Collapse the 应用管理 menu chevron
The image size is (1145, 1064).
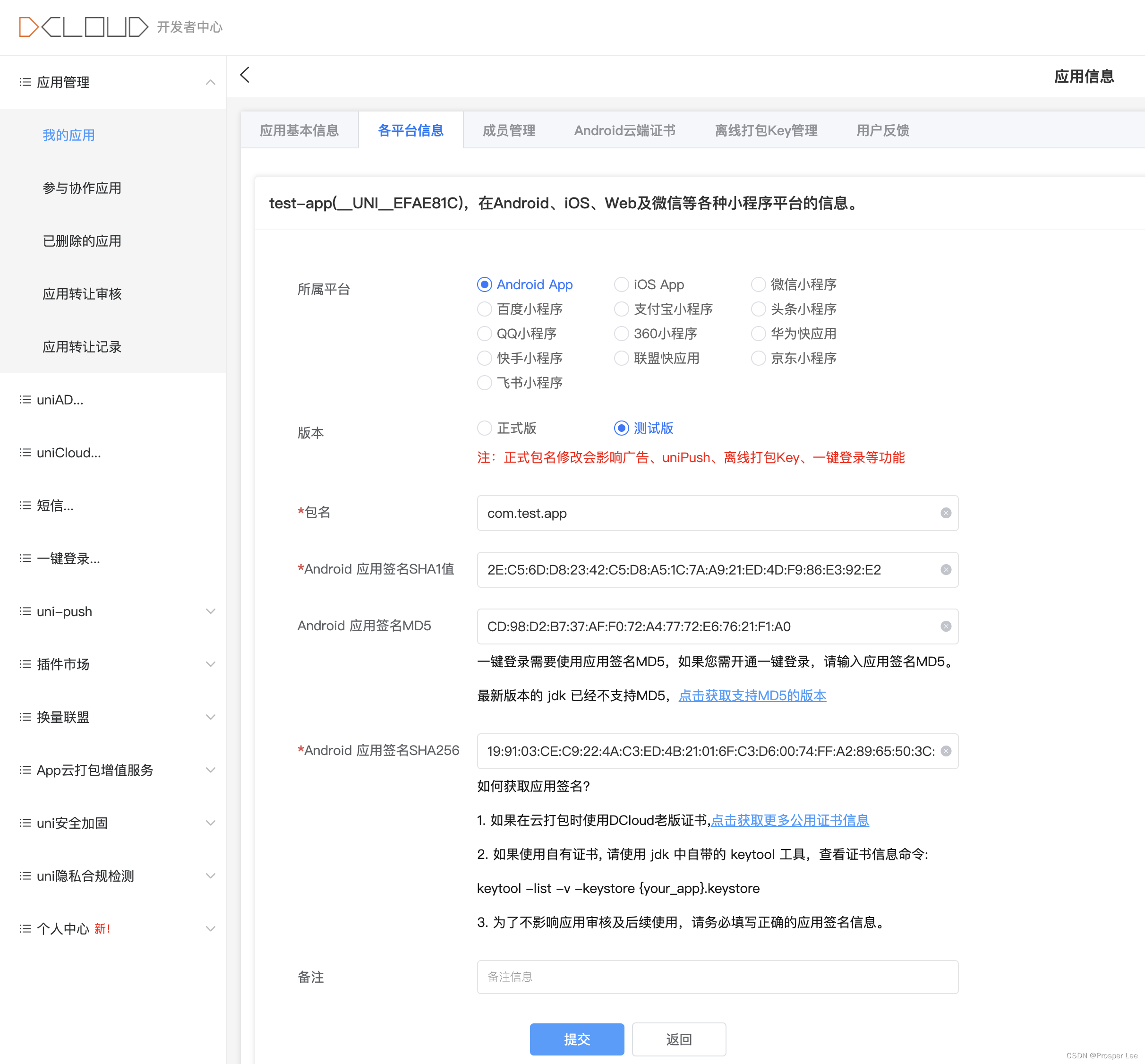pyautogui.click(x=211, y=82)
